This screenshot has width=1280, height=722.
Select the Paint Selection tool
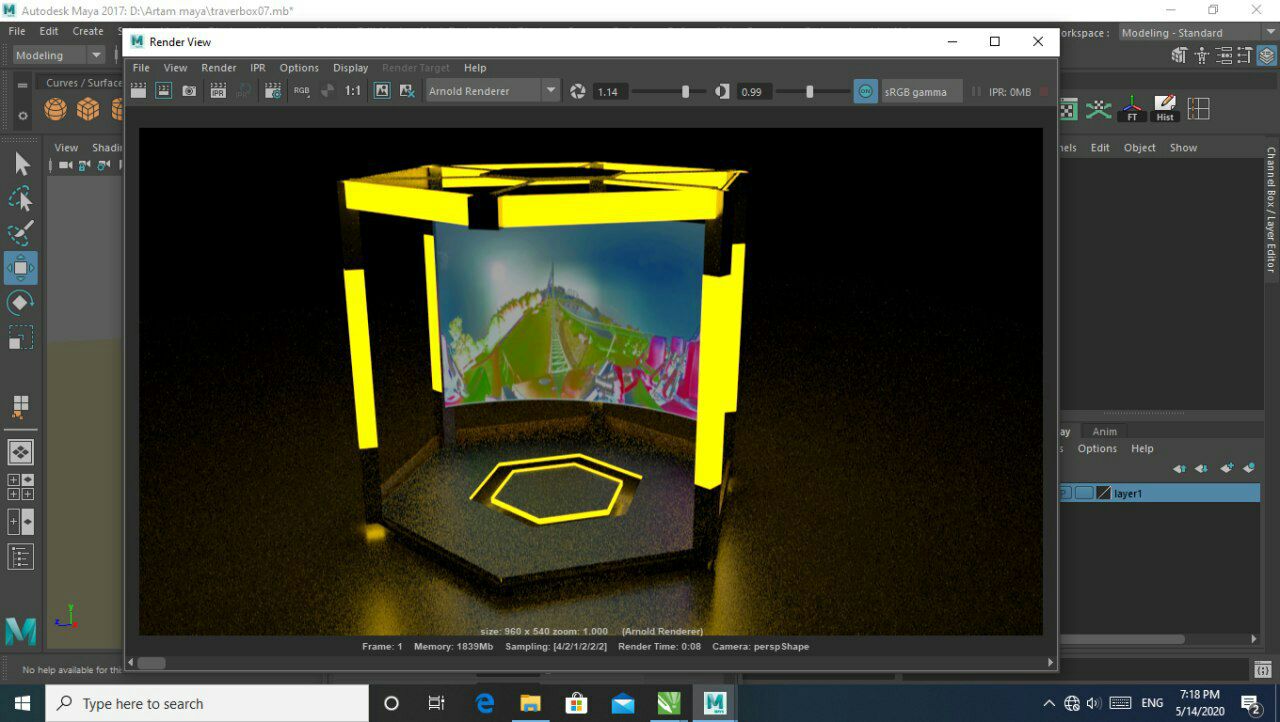coord(21,233)
